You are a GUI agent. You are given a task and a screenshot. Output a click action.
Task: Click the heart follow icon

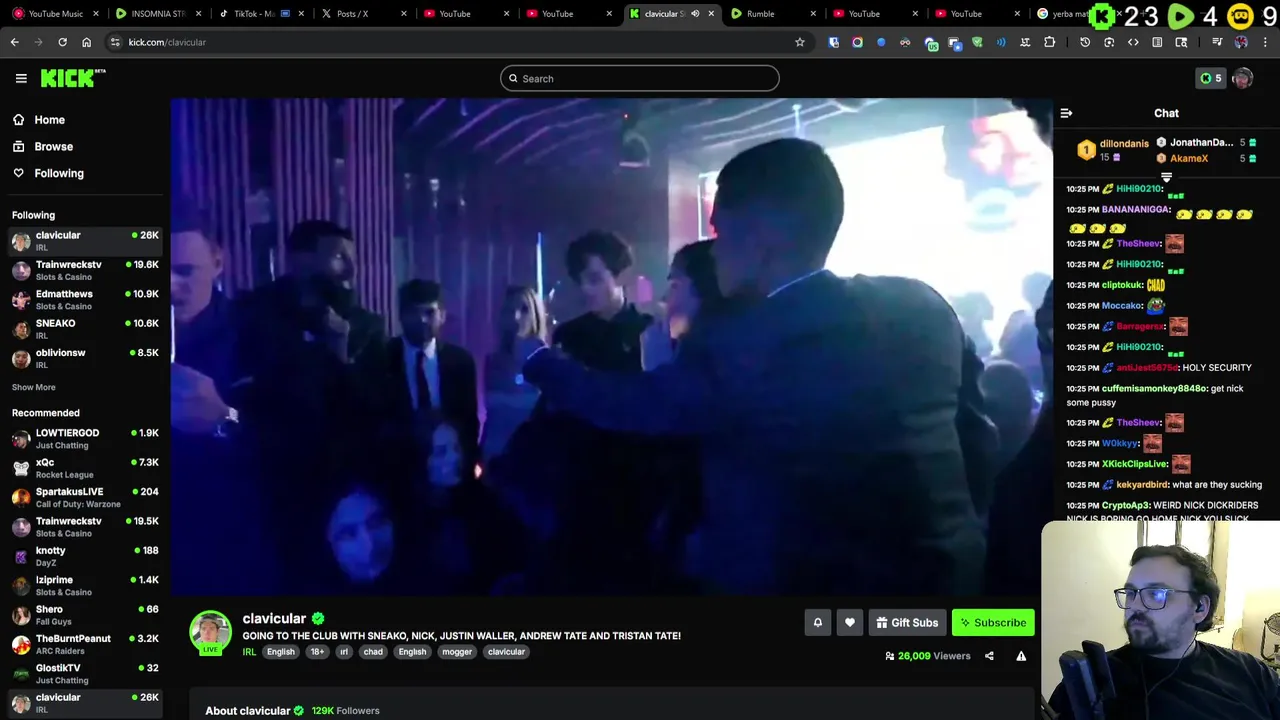click(x=850, y=623)
